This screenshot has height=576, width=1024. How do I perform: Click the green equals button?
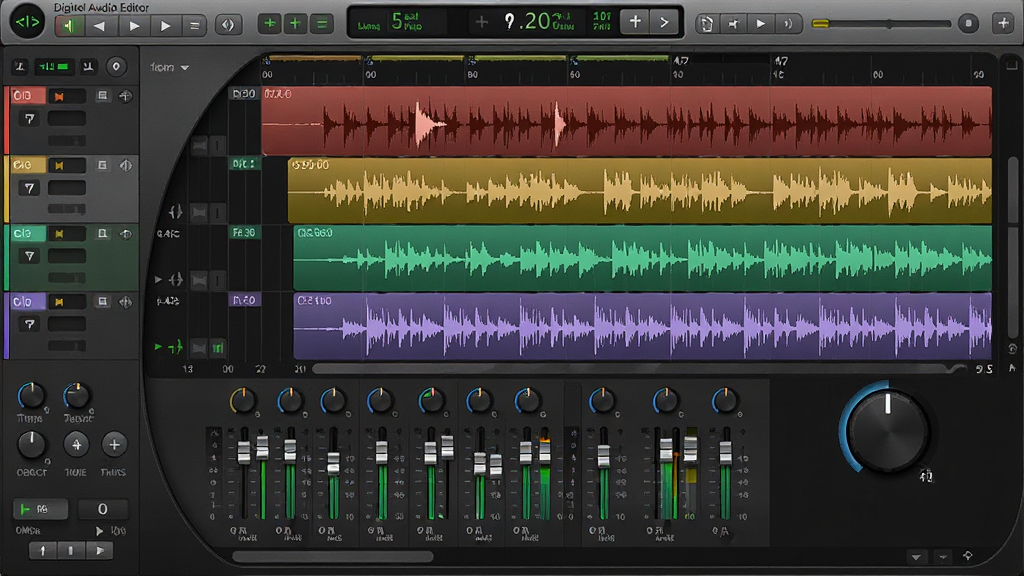[321, 24]
